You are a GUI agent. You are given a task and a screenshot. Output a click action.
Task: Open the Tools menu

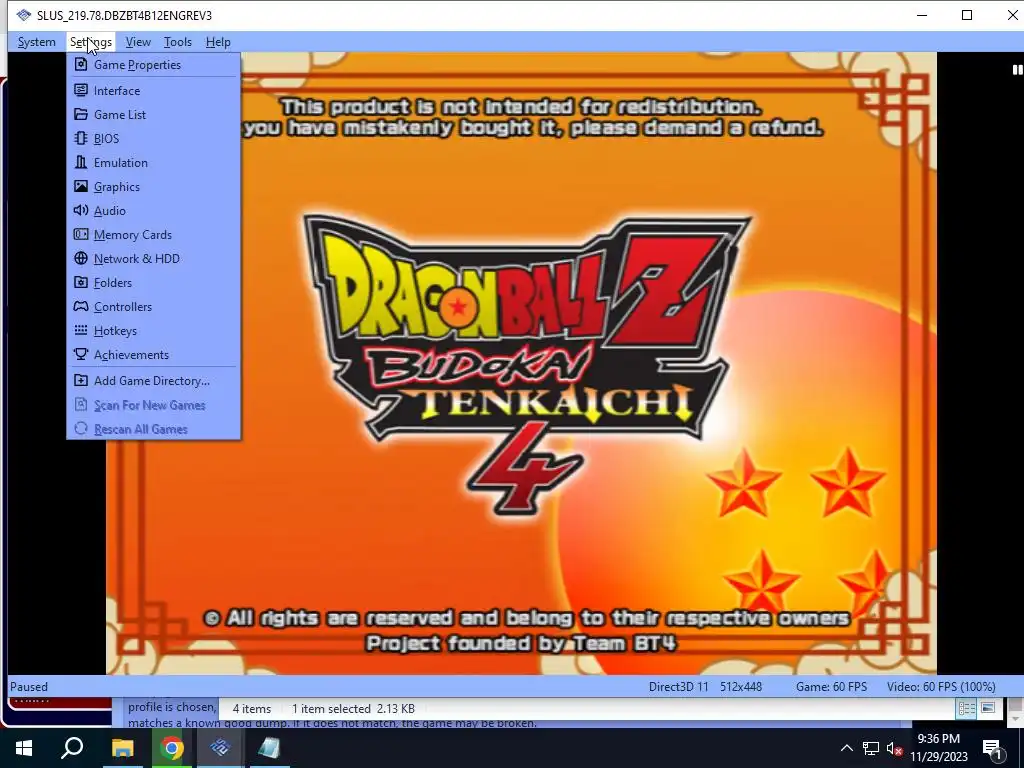click(178, 42)
